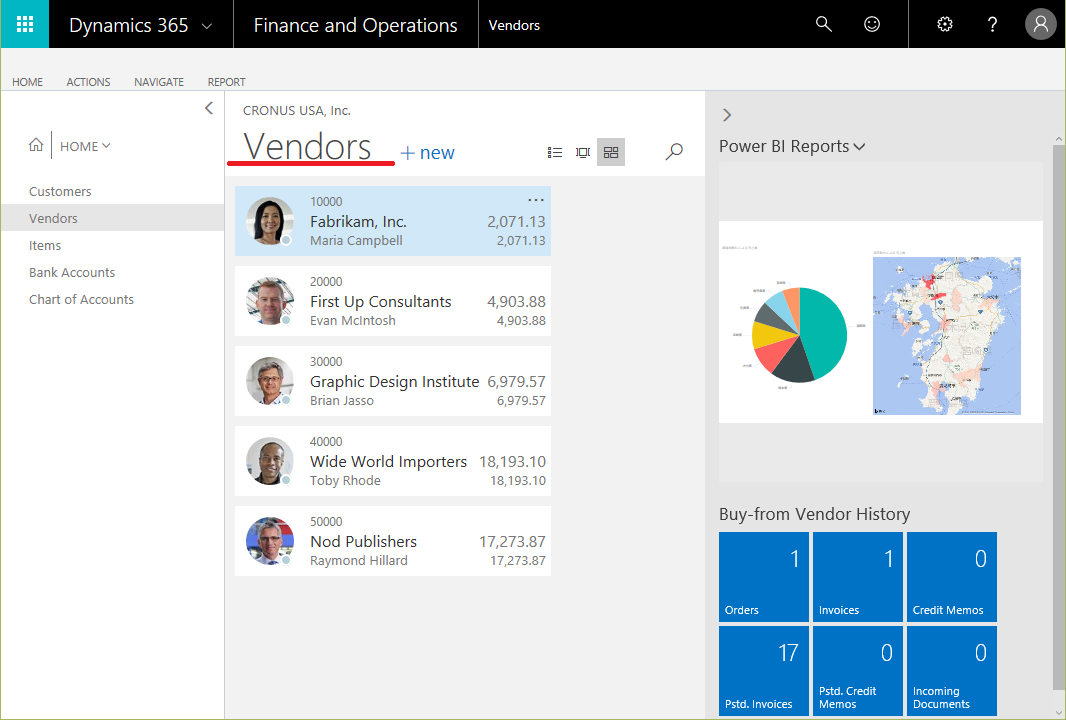1066x721 pixels.
Task: Collapse the left navigation pane
Action: click(209, 108)
